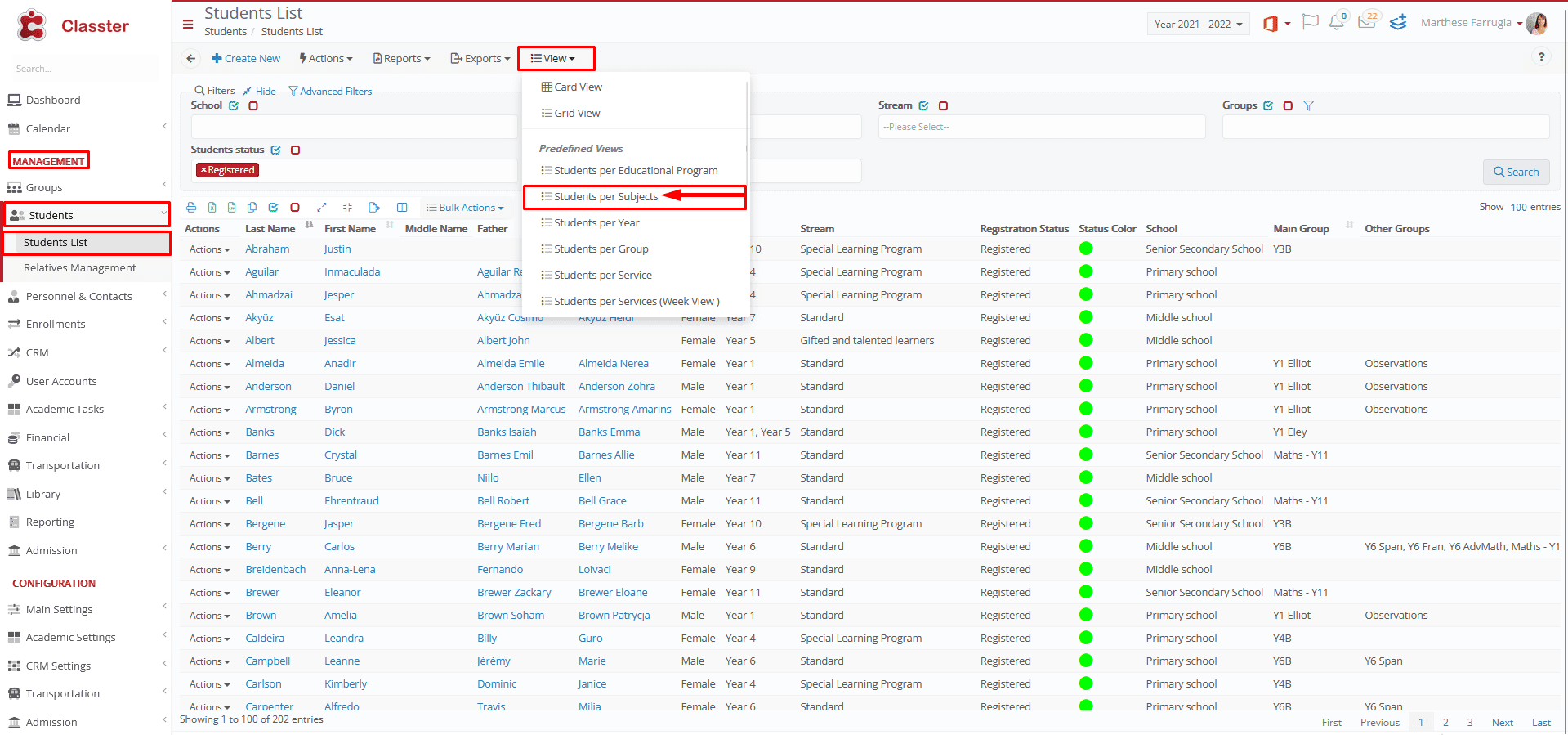Open the Marthese Farrugia user menu

tap(1472, 23)
